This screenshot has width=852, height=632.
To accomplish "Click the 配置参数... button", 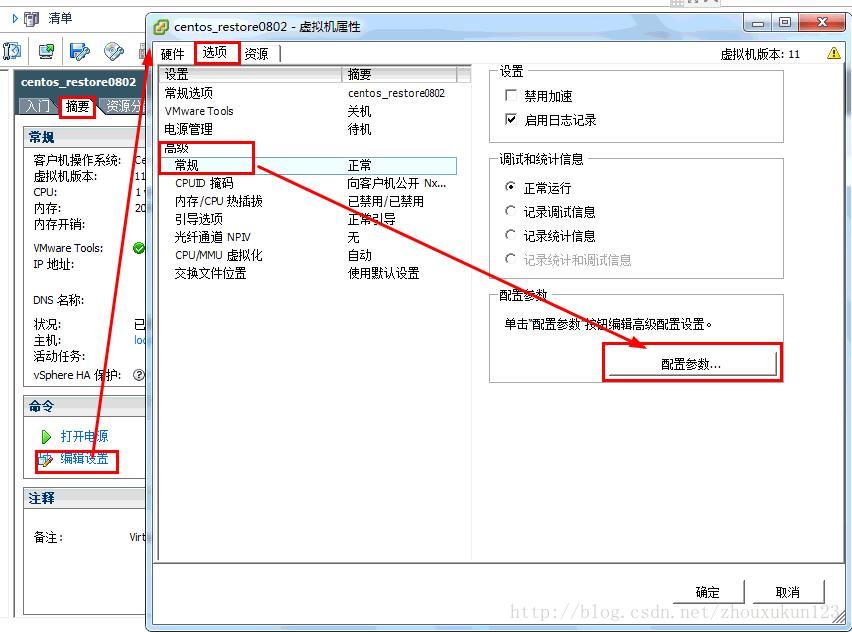I will pyautogui.click(x=692, y=363).
